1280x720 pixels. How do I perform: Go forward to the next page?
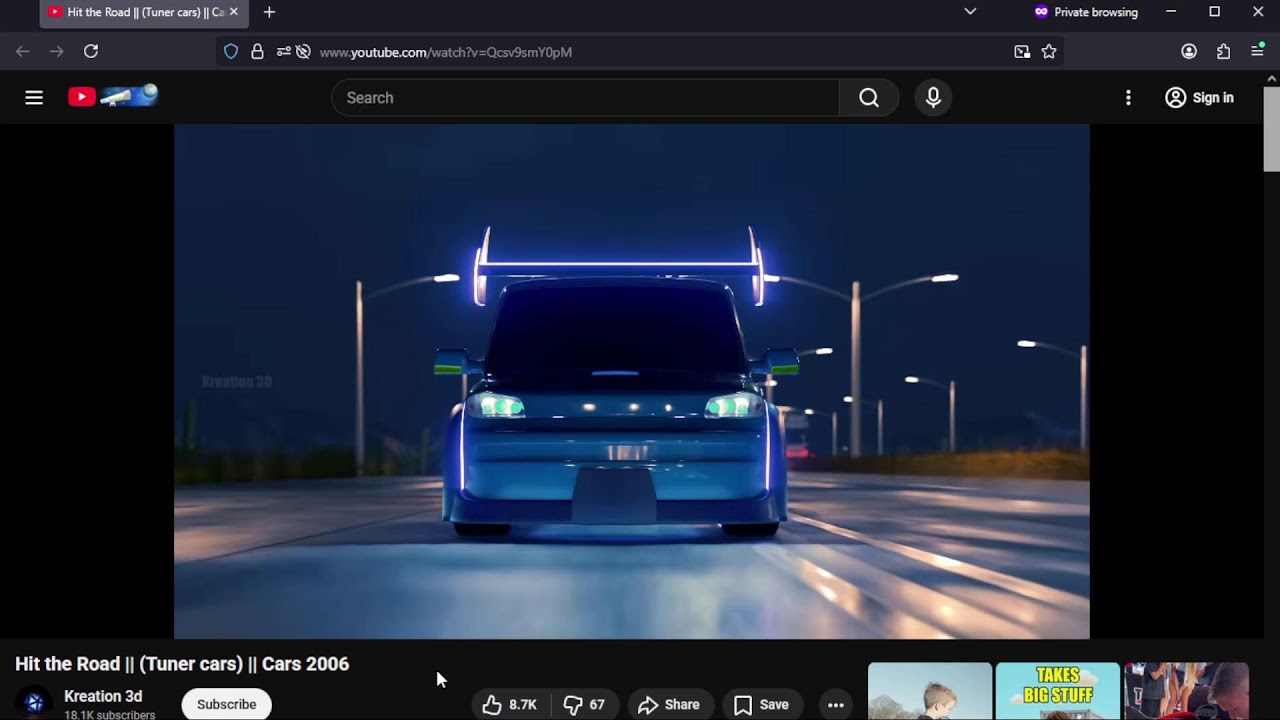[57, 51]
